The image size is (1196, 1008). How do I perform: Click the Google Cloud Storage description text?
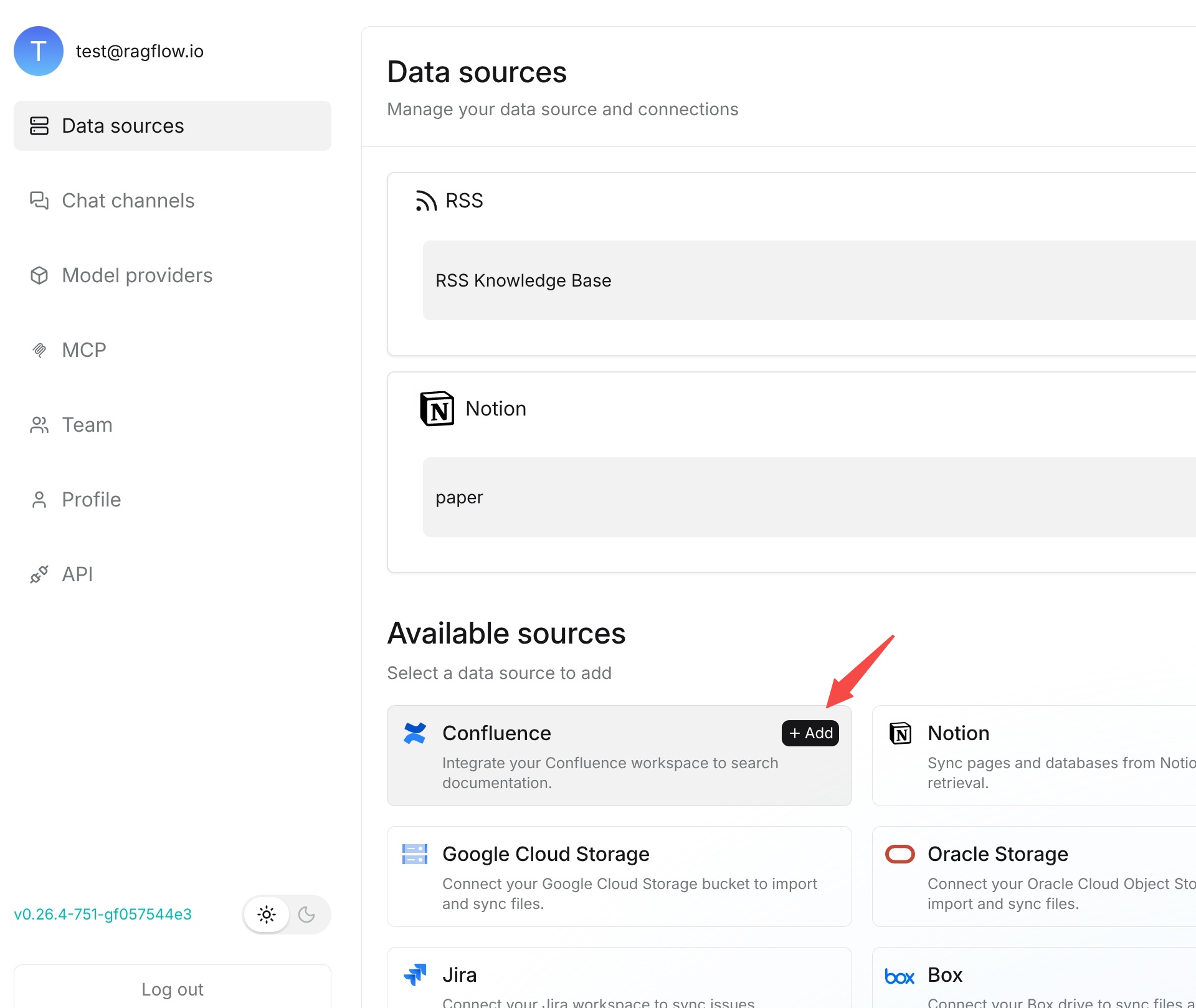tap(630, 894)
